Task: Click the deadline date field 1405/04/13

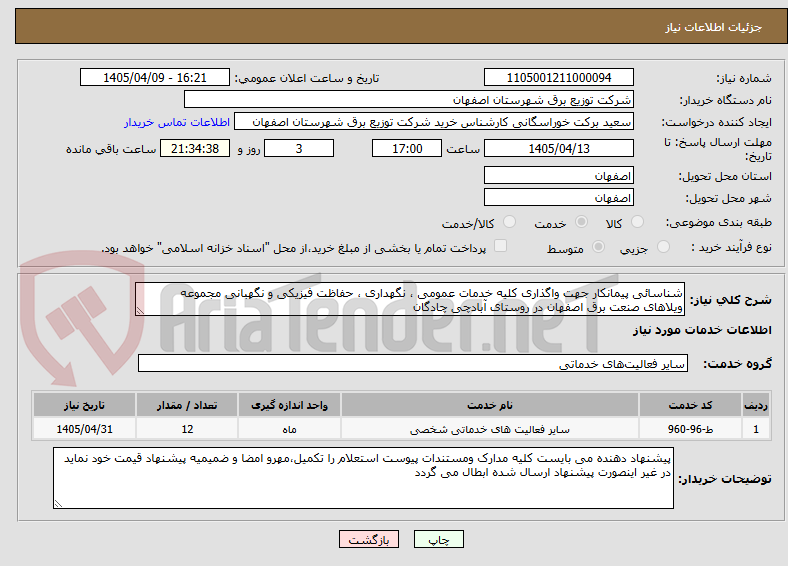Action: pos(559,148)
